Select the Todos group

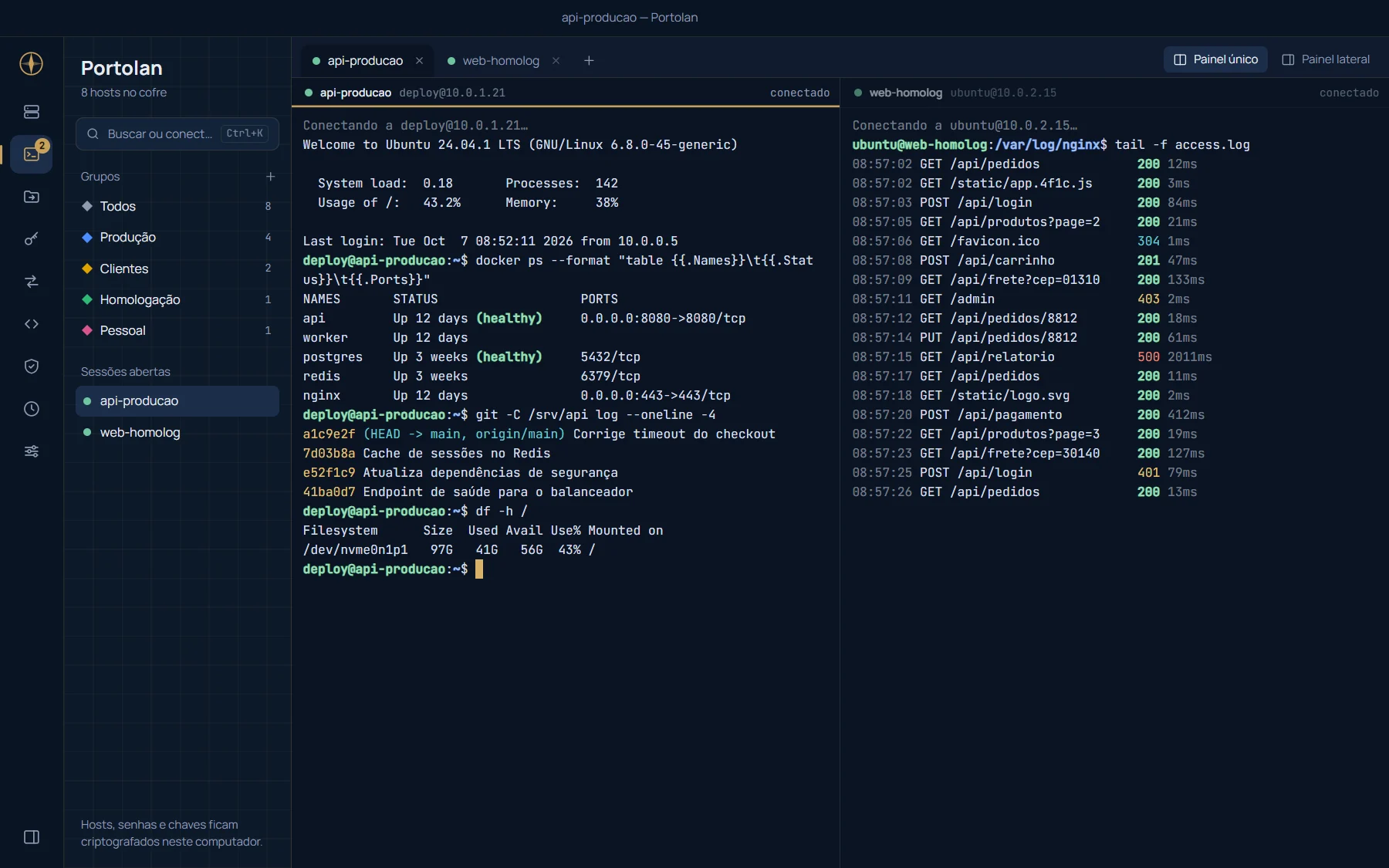(x=177, y=206)
